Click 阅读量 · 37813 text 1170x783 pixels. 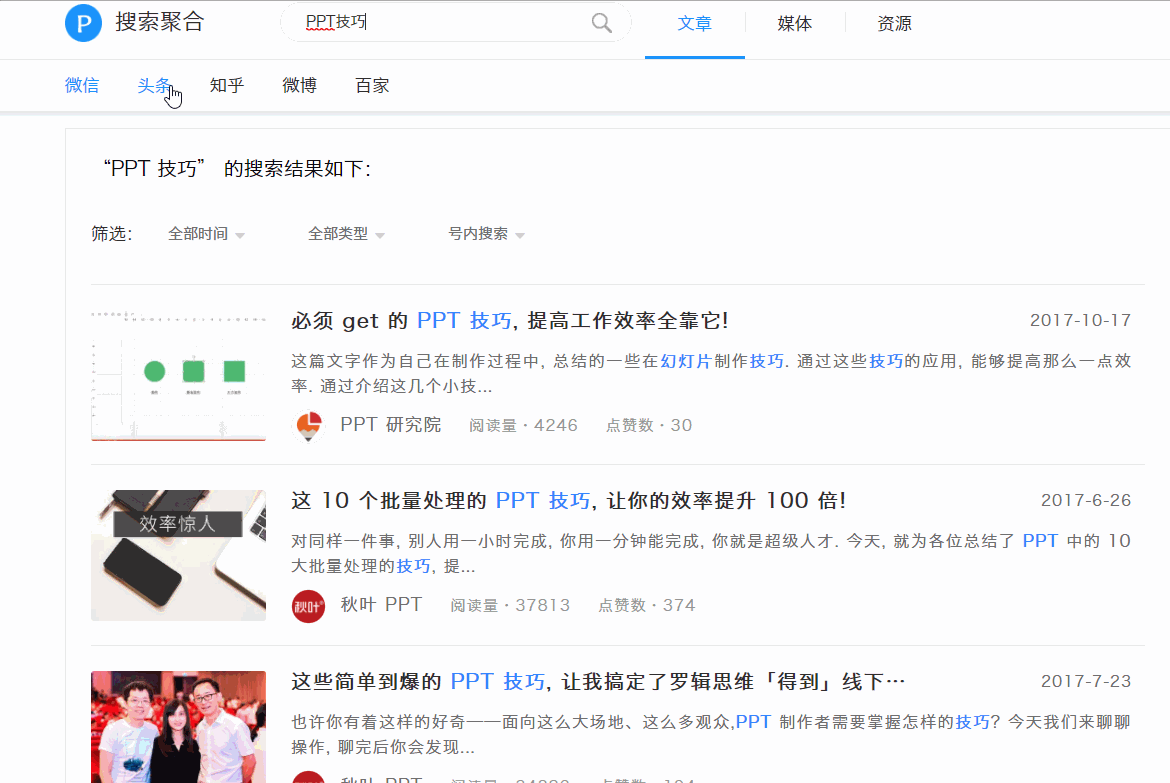[x=510, y=605]
